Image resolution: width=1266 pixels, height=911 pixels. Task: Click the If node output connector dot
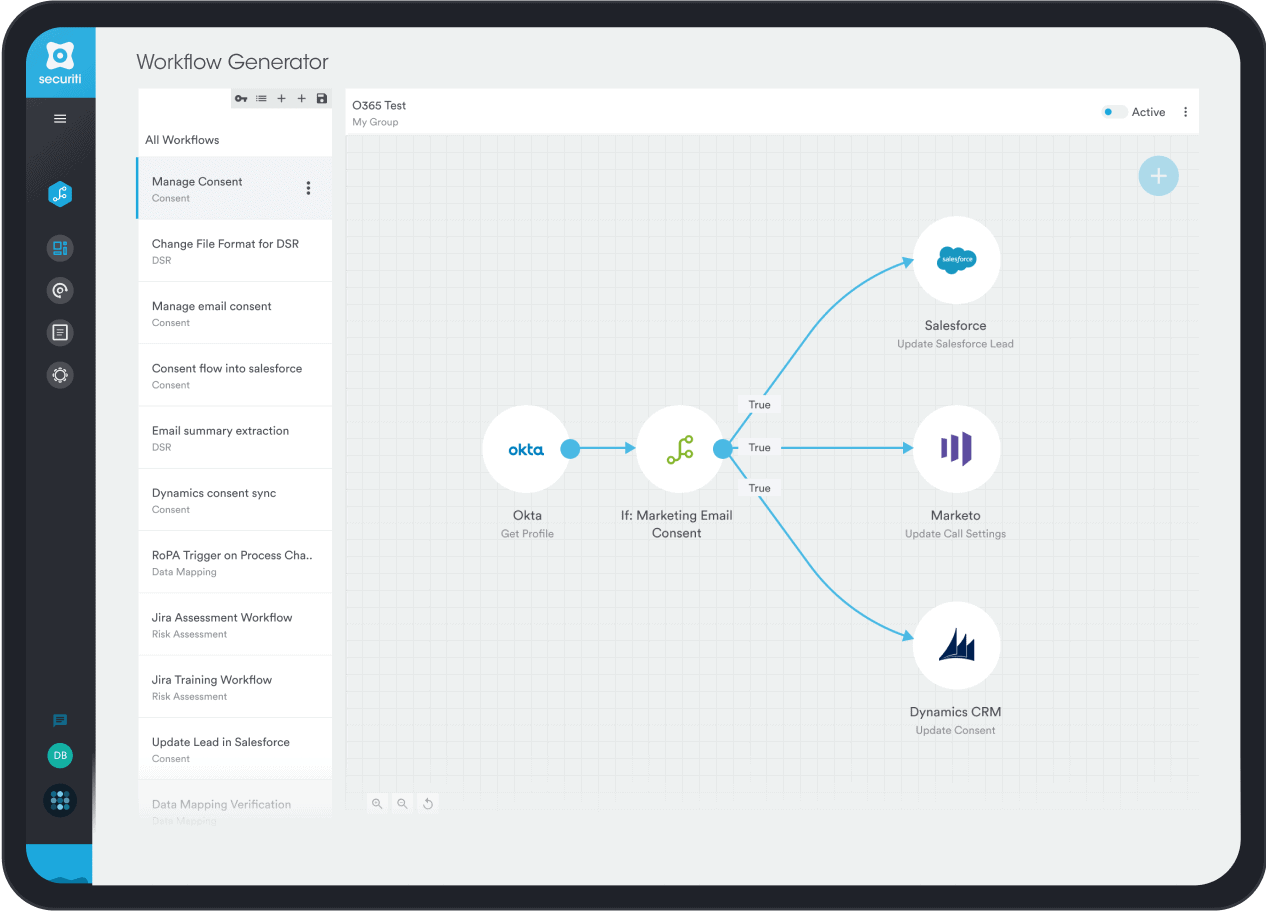click(x=723, y=449)
